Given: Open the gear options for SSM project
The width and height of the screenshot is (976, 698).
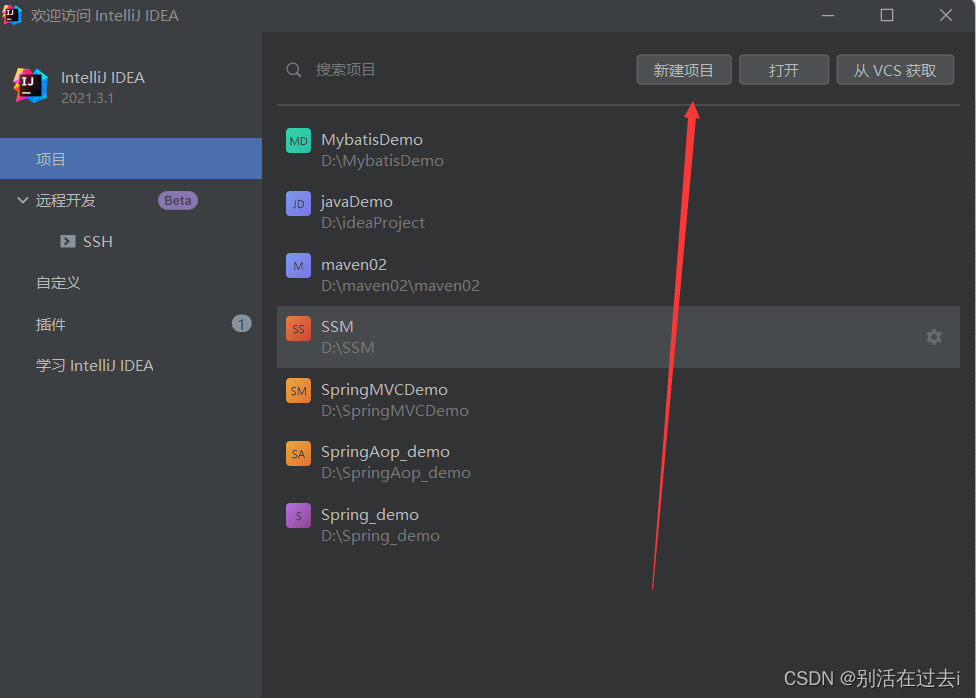Looking at the screenshot, I should point(934,337).
